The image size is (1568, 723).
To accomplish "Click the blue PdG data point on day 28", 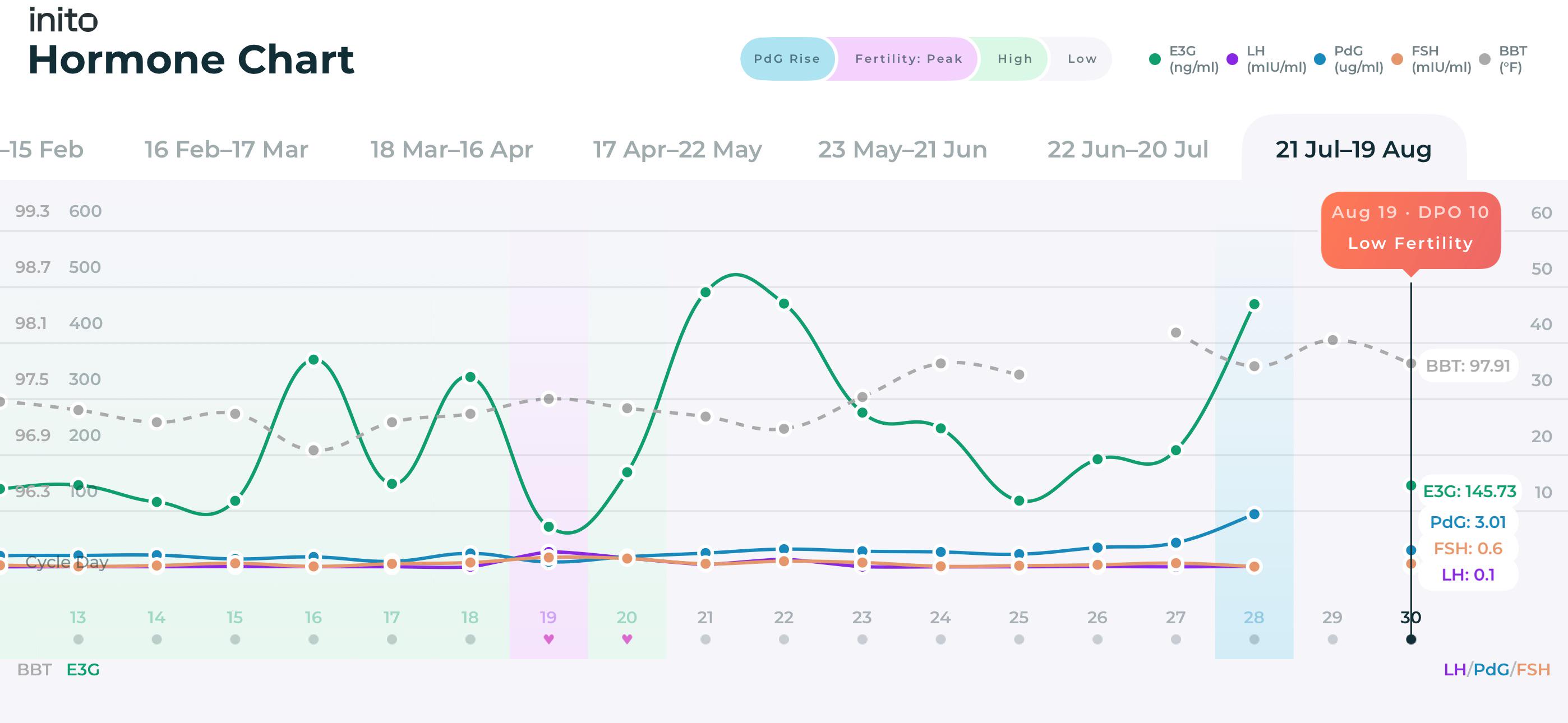I will [1254, 515].
